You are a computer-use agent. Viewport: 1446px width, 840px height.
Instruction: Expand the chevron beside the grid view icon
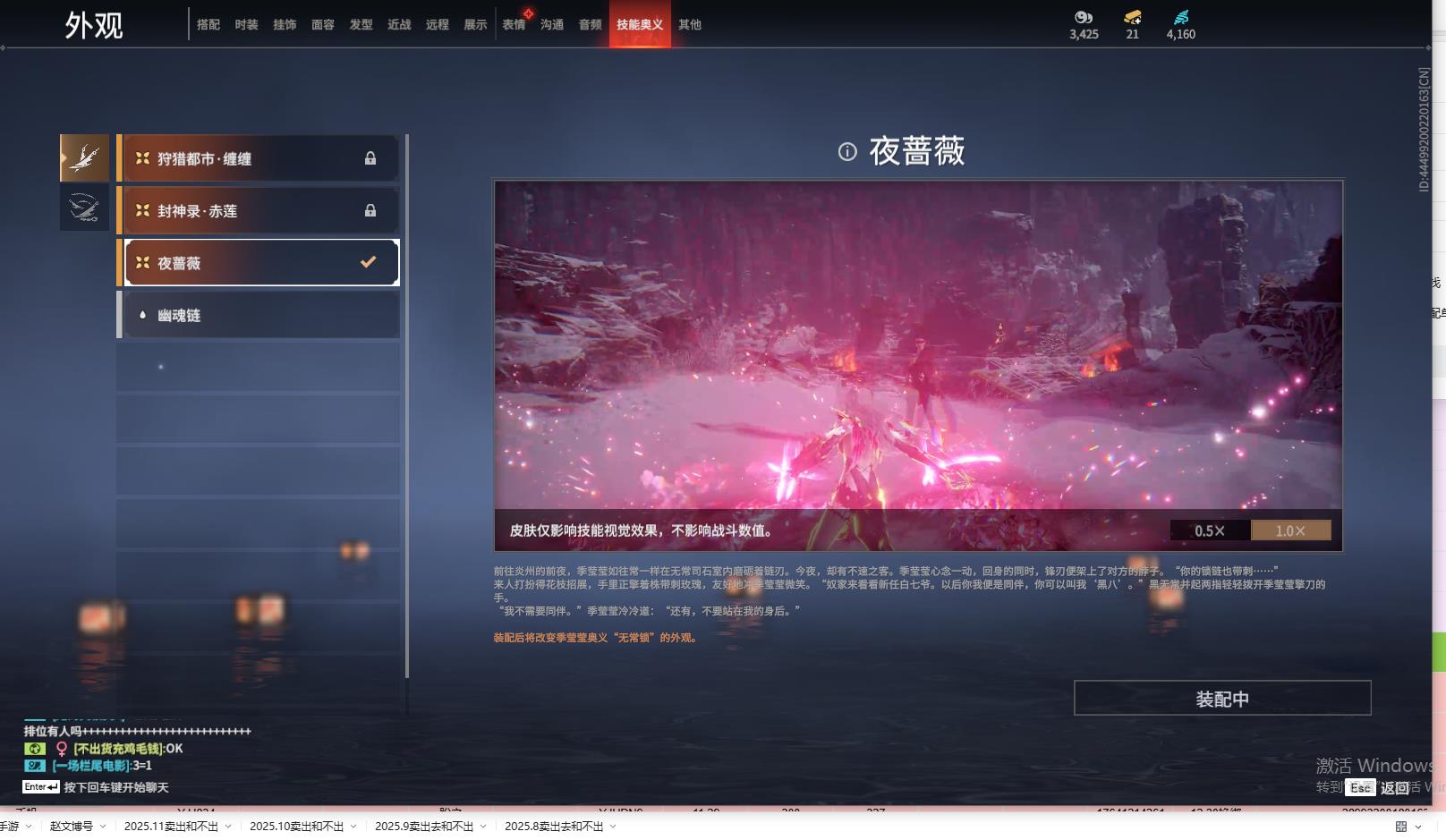tap(1418, 827)
